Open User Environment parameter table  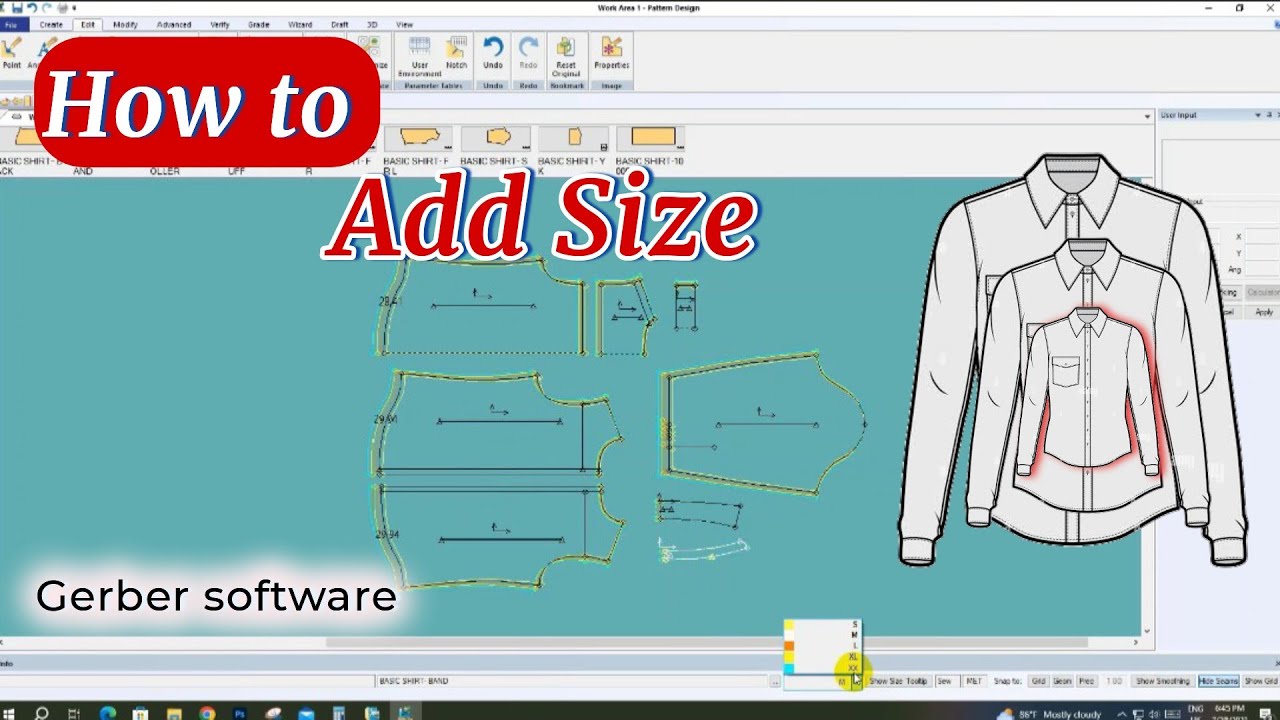point(420,55)
